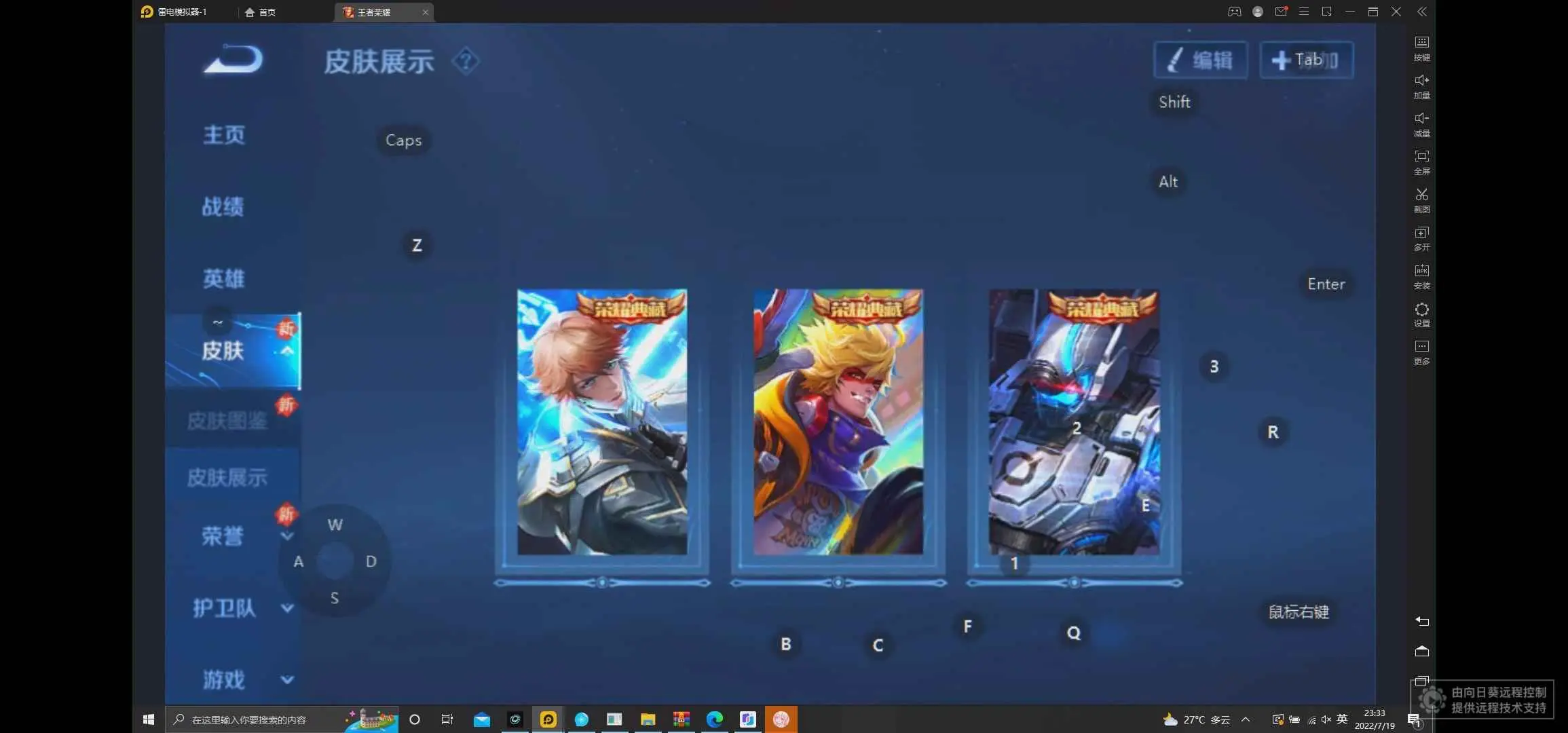Screen dimensions: 1568x733
Task: Click the 安装 APK install icon
Action: pyautogui.click(x=1421, y=276)
